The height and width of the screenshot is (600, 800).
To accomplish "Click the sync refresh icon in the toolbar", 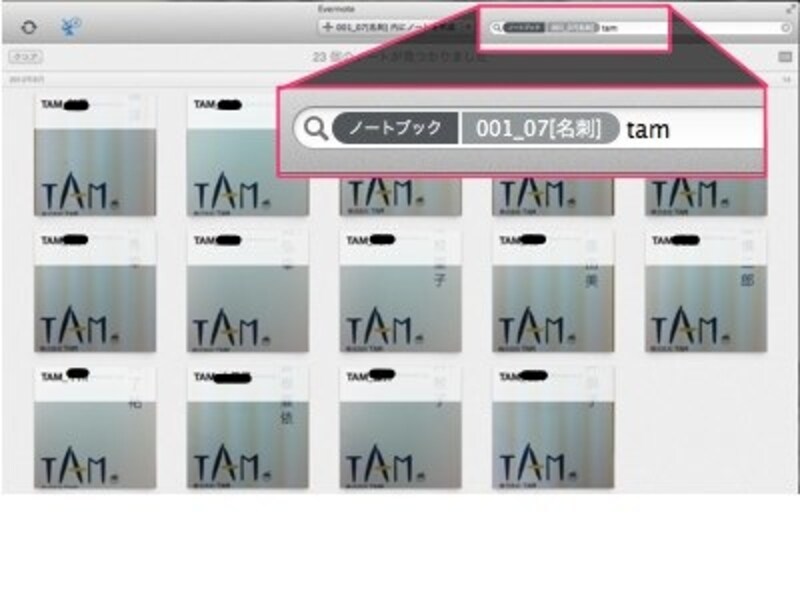I will 27,27.
